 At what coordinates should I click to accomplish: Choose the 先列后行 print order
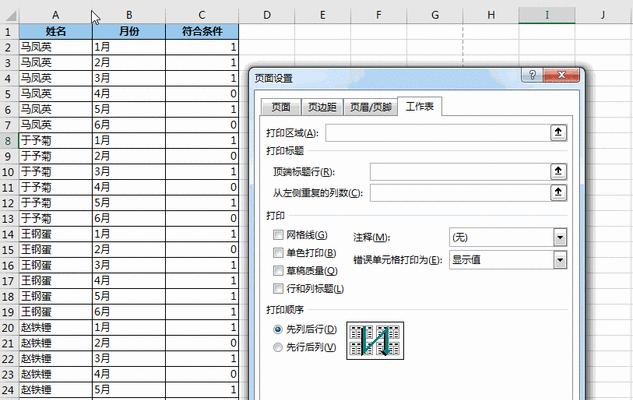click(278, 329)
